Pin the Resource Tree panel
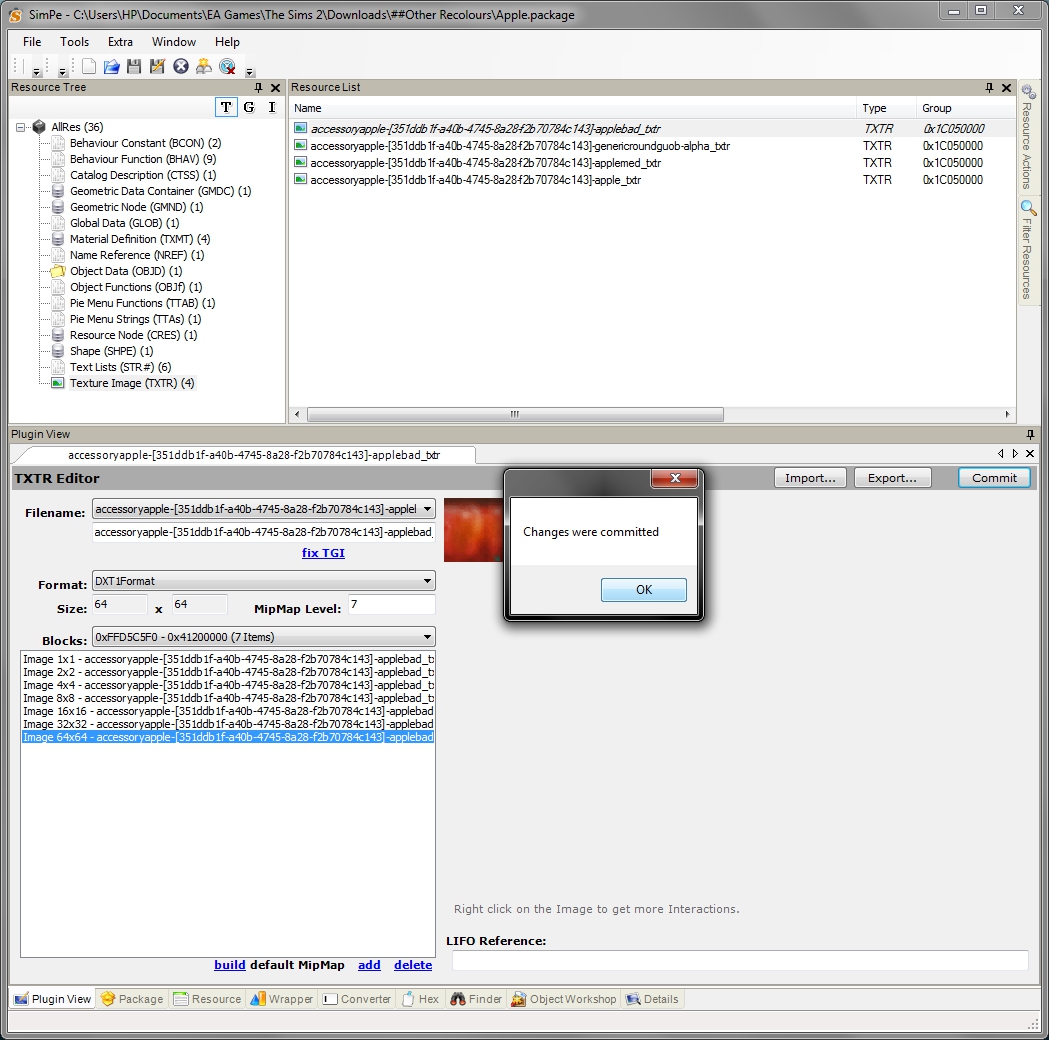This screenshot has height=1040, width=1049. 260,88
